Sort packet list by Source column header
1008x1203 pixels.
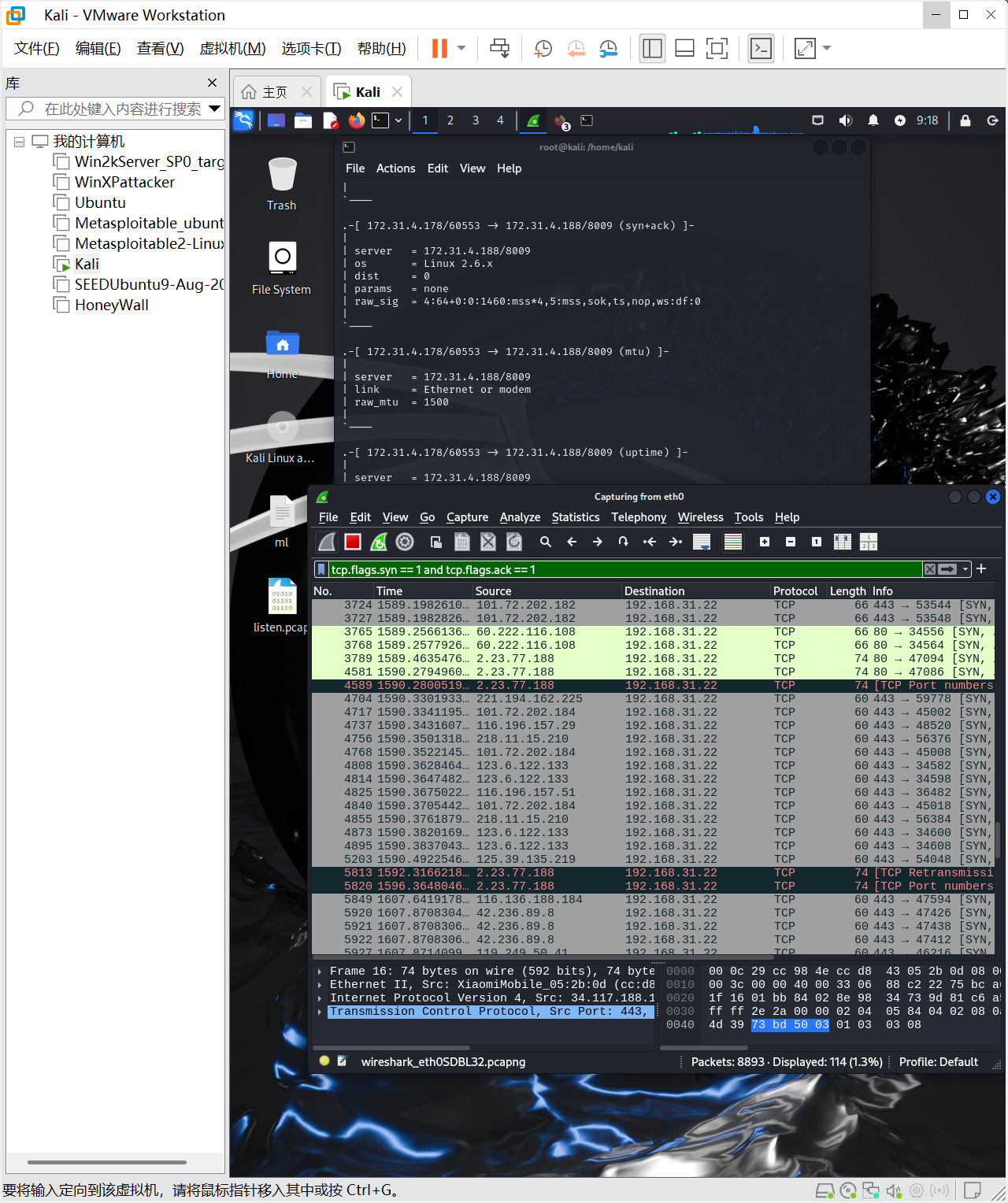point(547,590)
